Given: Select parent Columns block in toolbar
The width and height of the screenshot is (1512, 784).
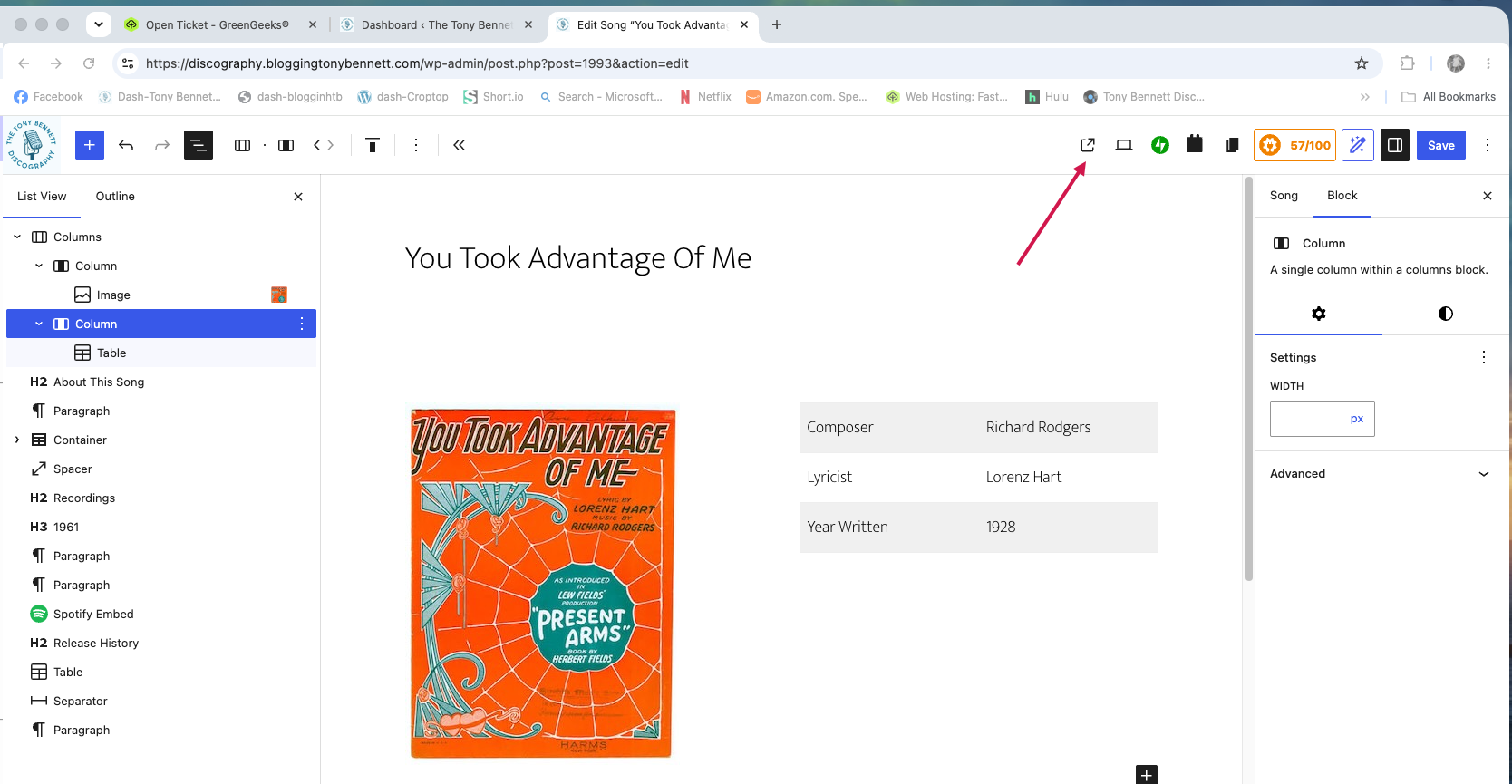Looking at the screenshot, I should pyautogui.click(x=242, y=145).
